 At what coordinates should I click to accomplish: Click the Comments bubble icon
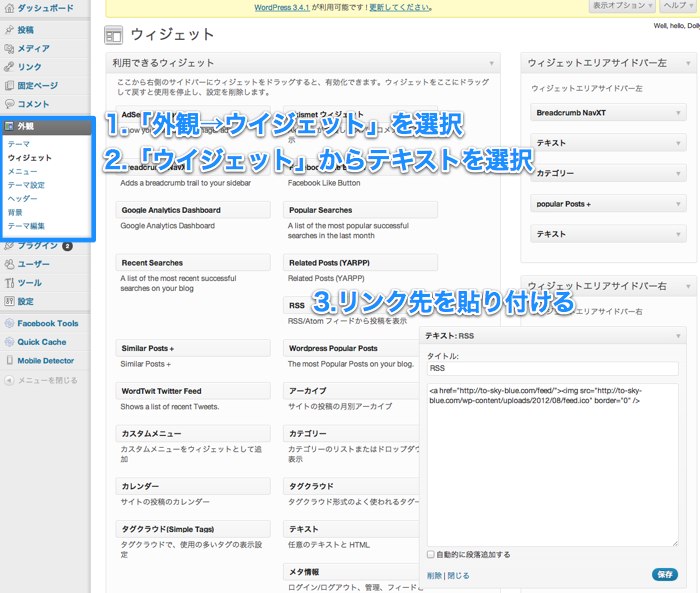[9, 104]
